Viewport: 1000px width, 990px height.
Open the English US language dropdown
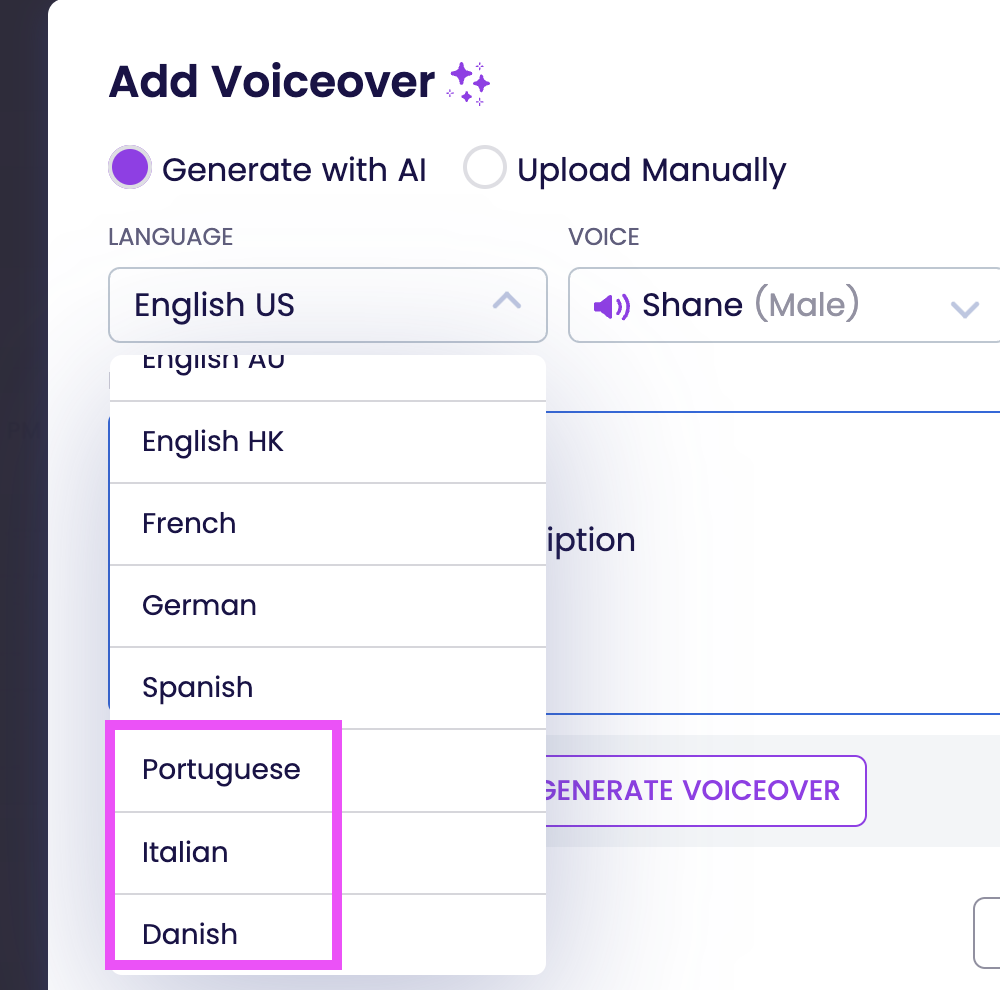coord(328,305)
